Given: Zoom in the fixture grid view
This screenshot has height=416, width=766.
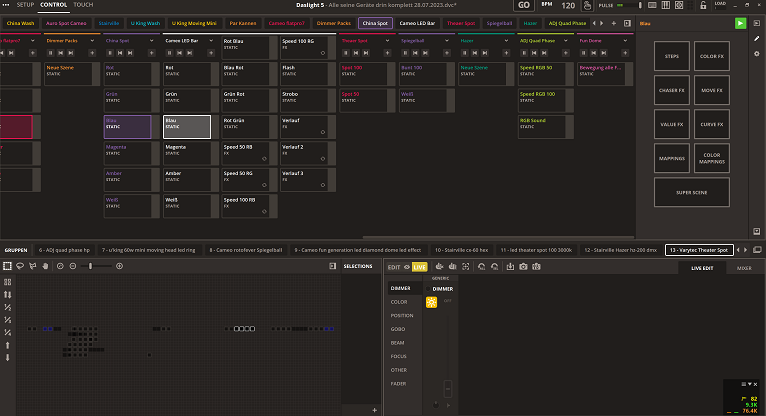Looking at the screenshot, I should tap(119, 266).
